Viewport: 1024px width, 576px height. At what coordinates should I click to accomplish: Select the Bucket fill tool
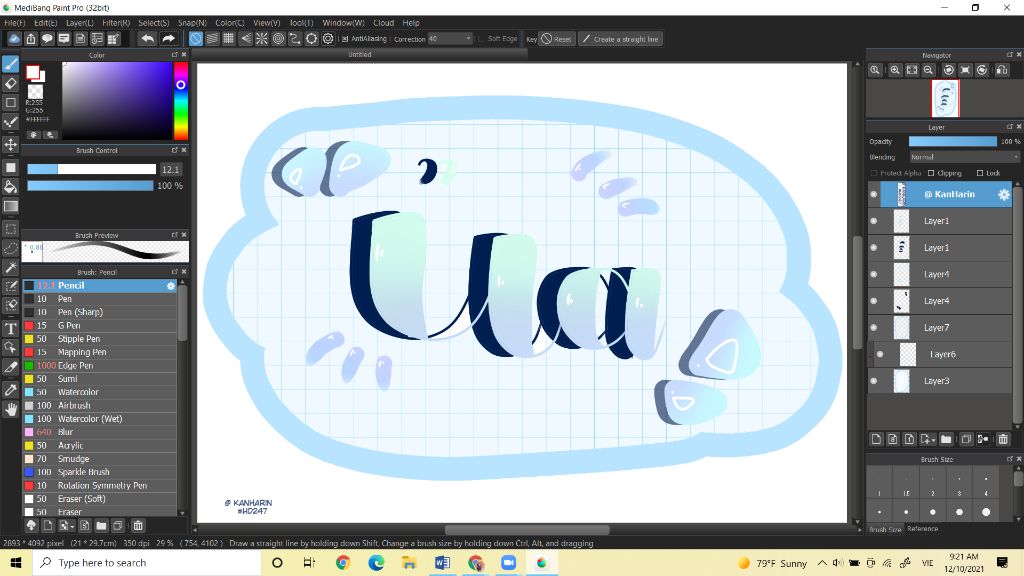point(10,187)
